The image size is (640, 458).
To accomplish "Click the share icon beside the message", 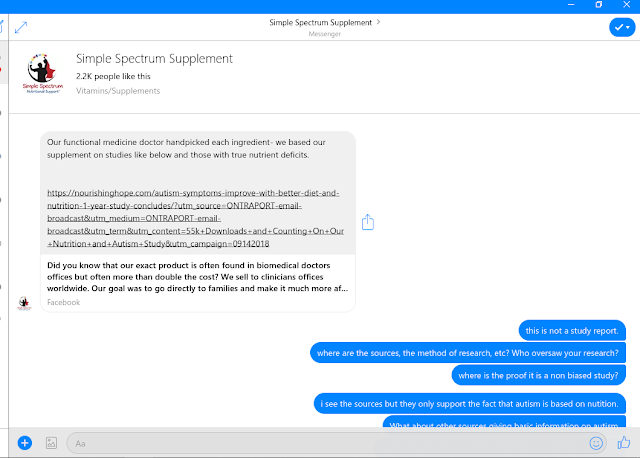I will pos(368,222).
